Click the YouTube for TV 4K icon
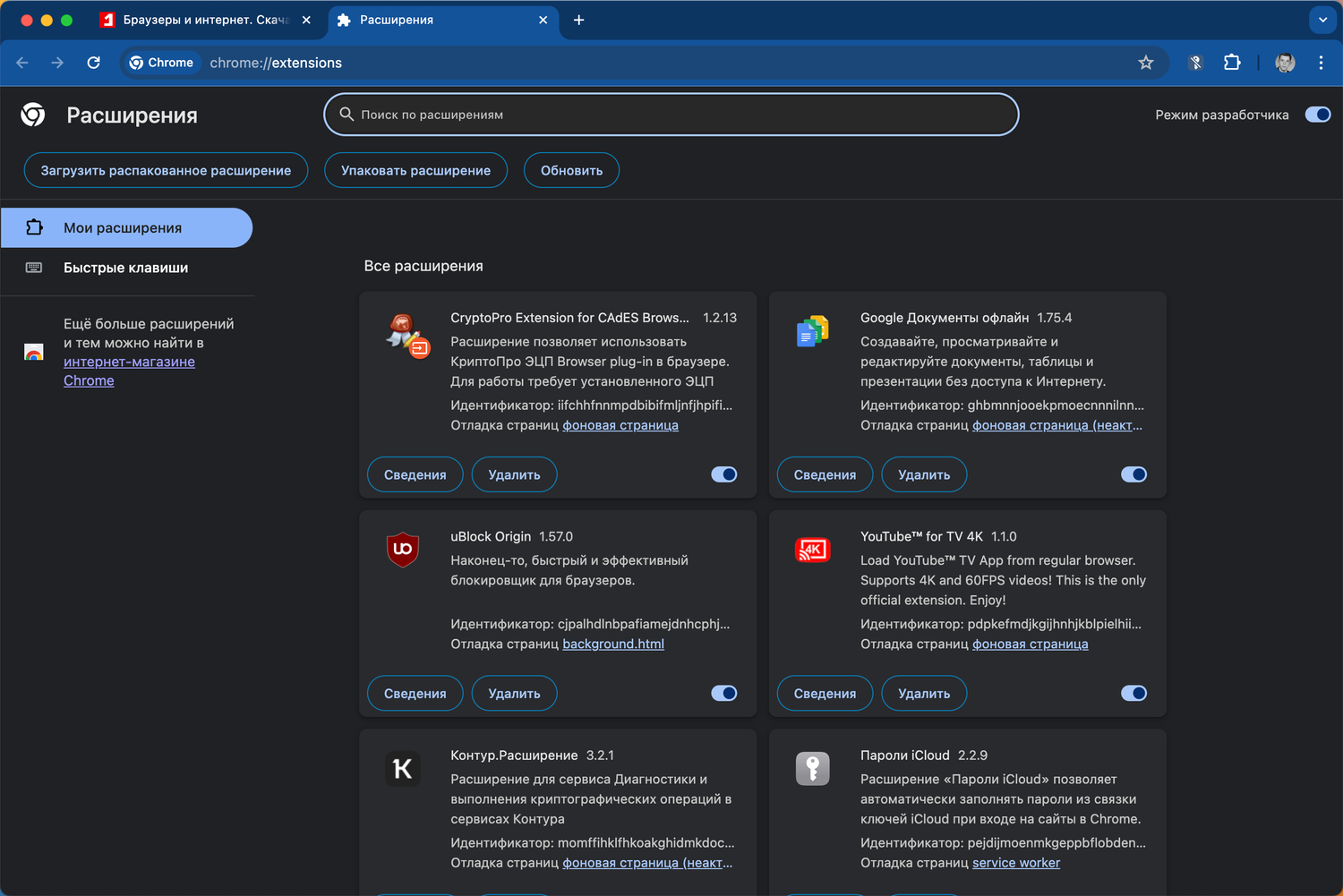This screenshot has width=1343, height=896. [x=813, y=550]
